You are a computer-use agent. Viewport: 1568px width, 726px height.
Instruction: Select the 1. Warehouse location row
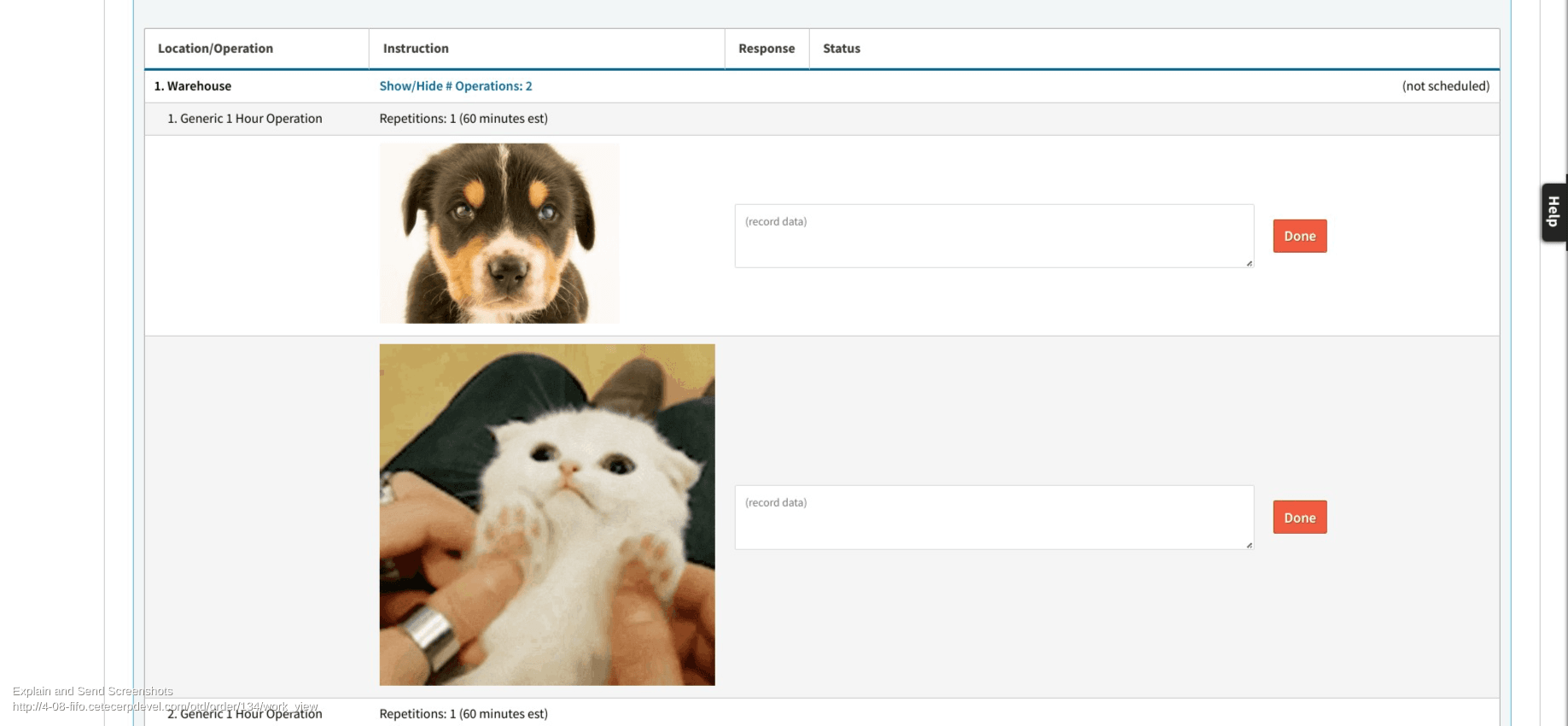[193, 86]
